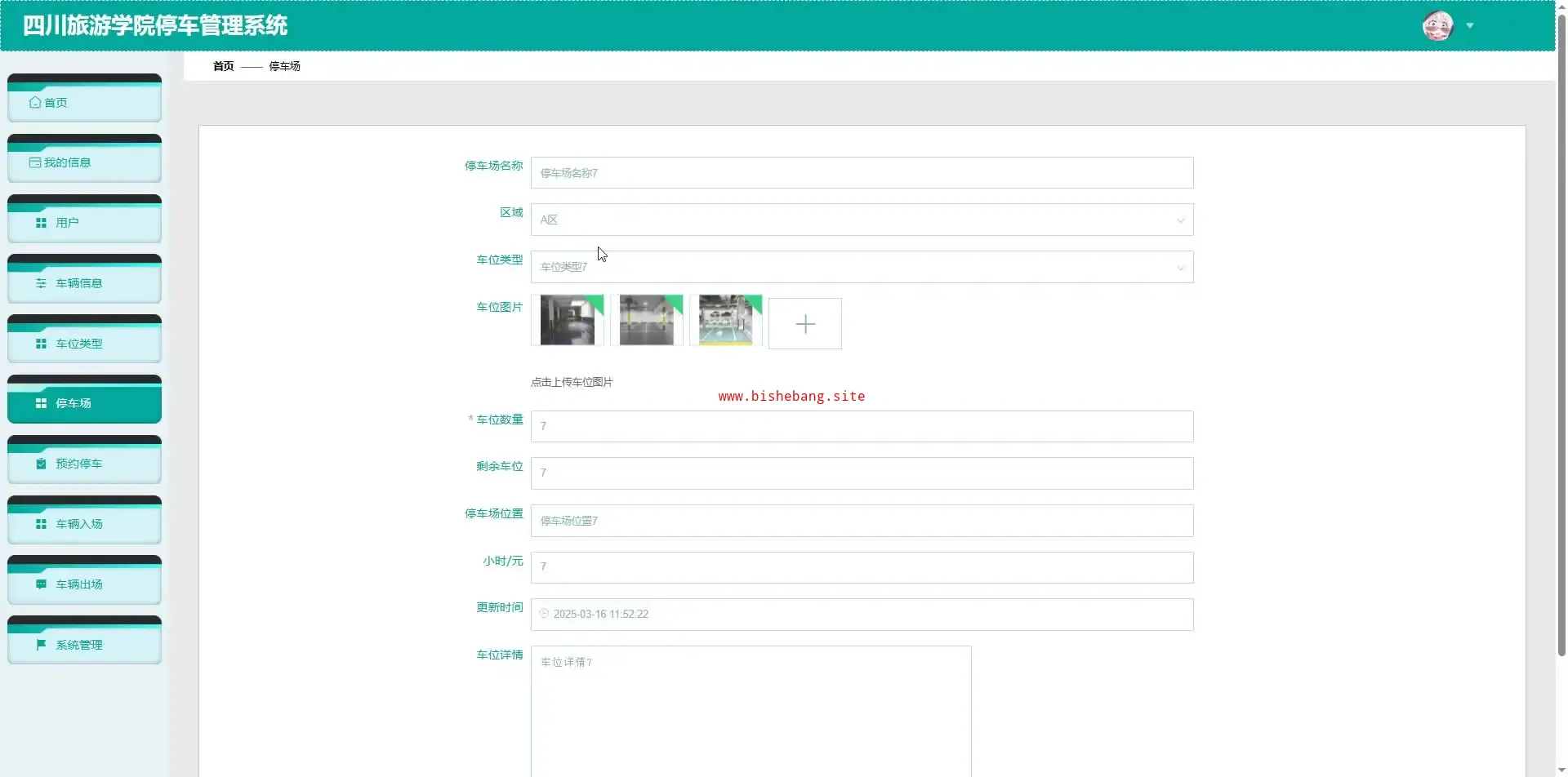Click 首页 breadcrumb link

coord(223,66)
